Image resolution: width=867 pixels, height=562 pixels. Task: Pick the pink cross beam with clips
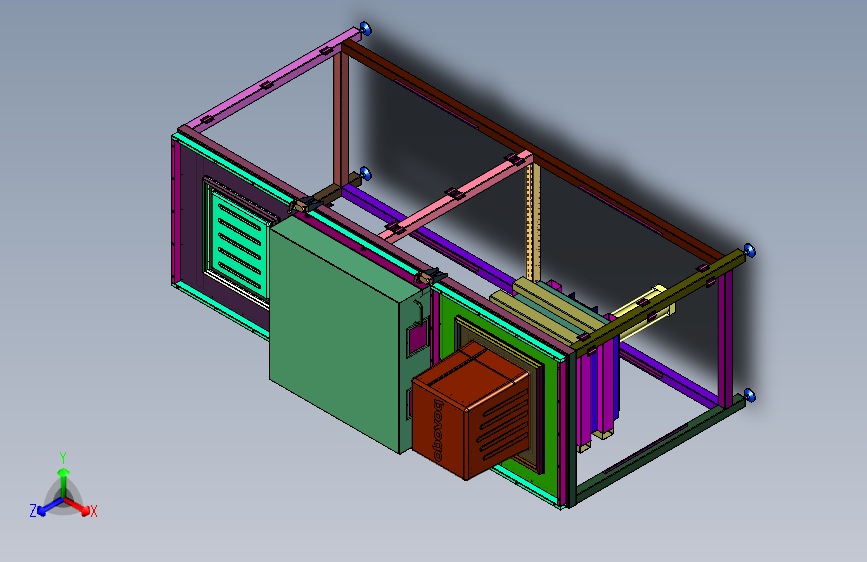pos(458,197)
